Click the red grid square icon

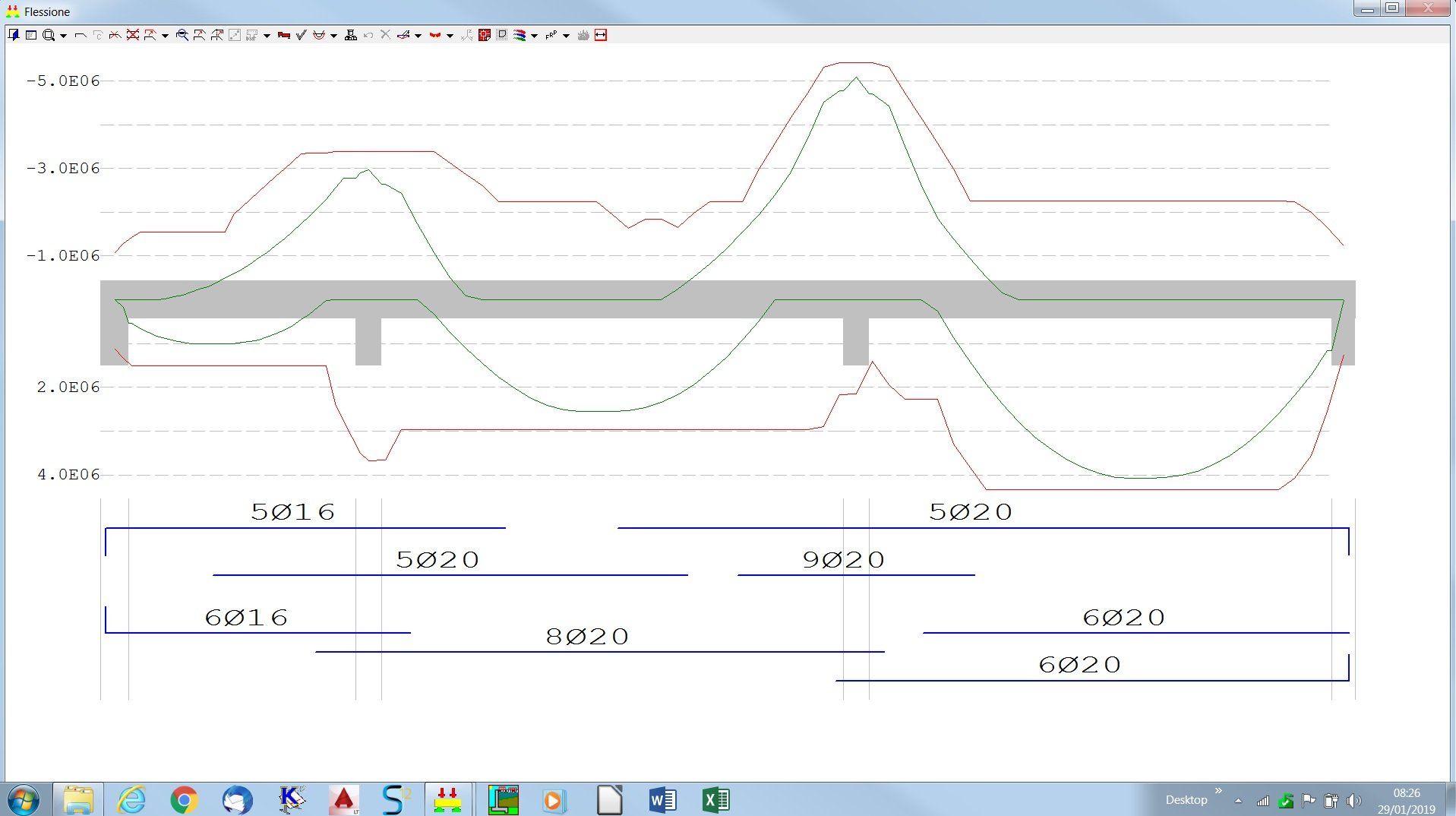(x=484, y=35)
